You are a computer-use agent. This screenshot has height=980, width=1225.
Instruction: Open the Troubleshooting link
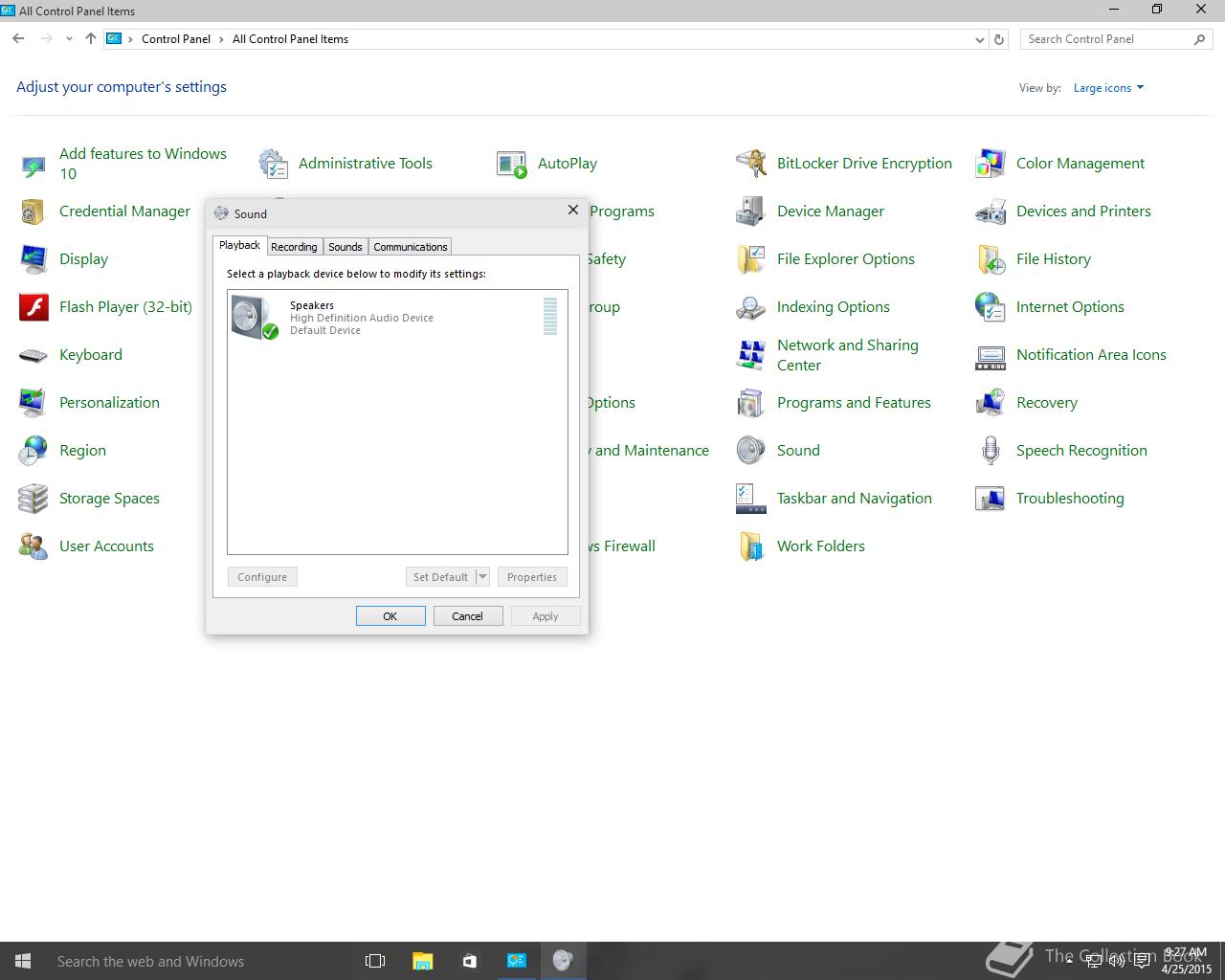point(1069,499)
